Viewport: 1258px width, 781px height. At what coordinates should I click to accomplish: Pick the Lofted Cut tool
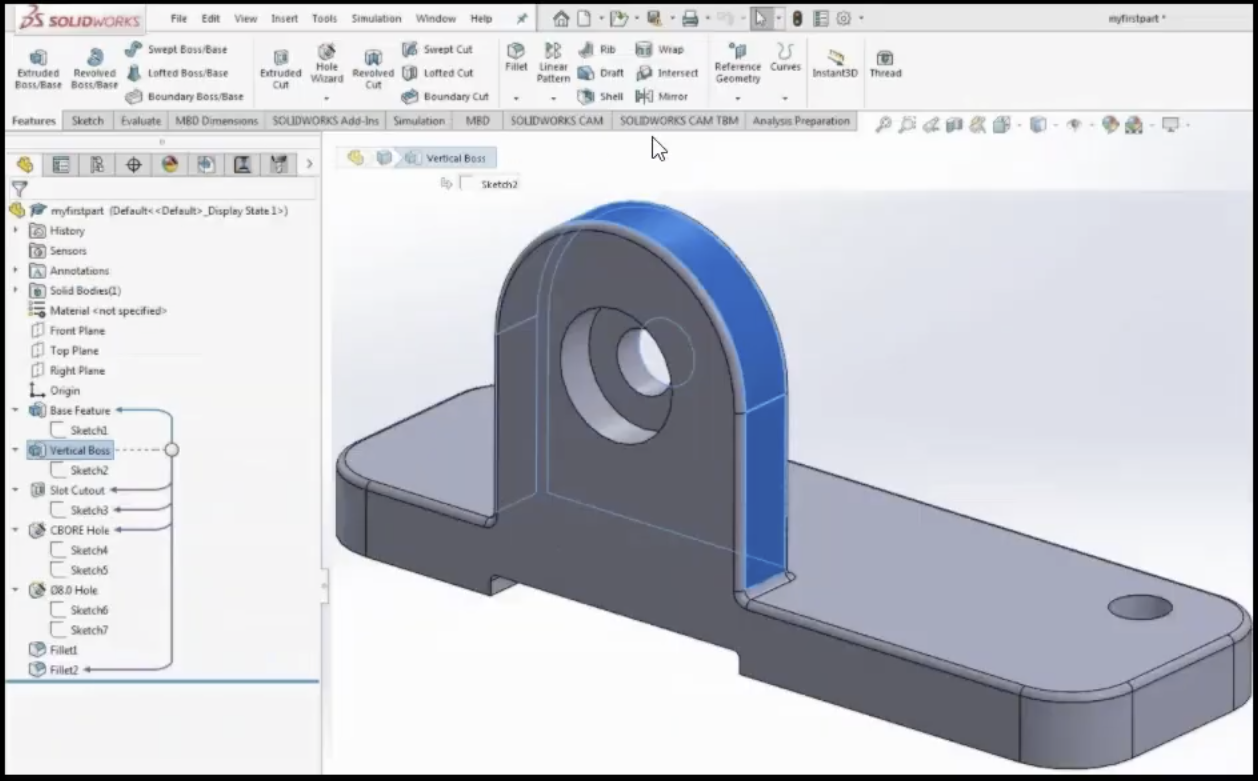click(x=437, y=73)
